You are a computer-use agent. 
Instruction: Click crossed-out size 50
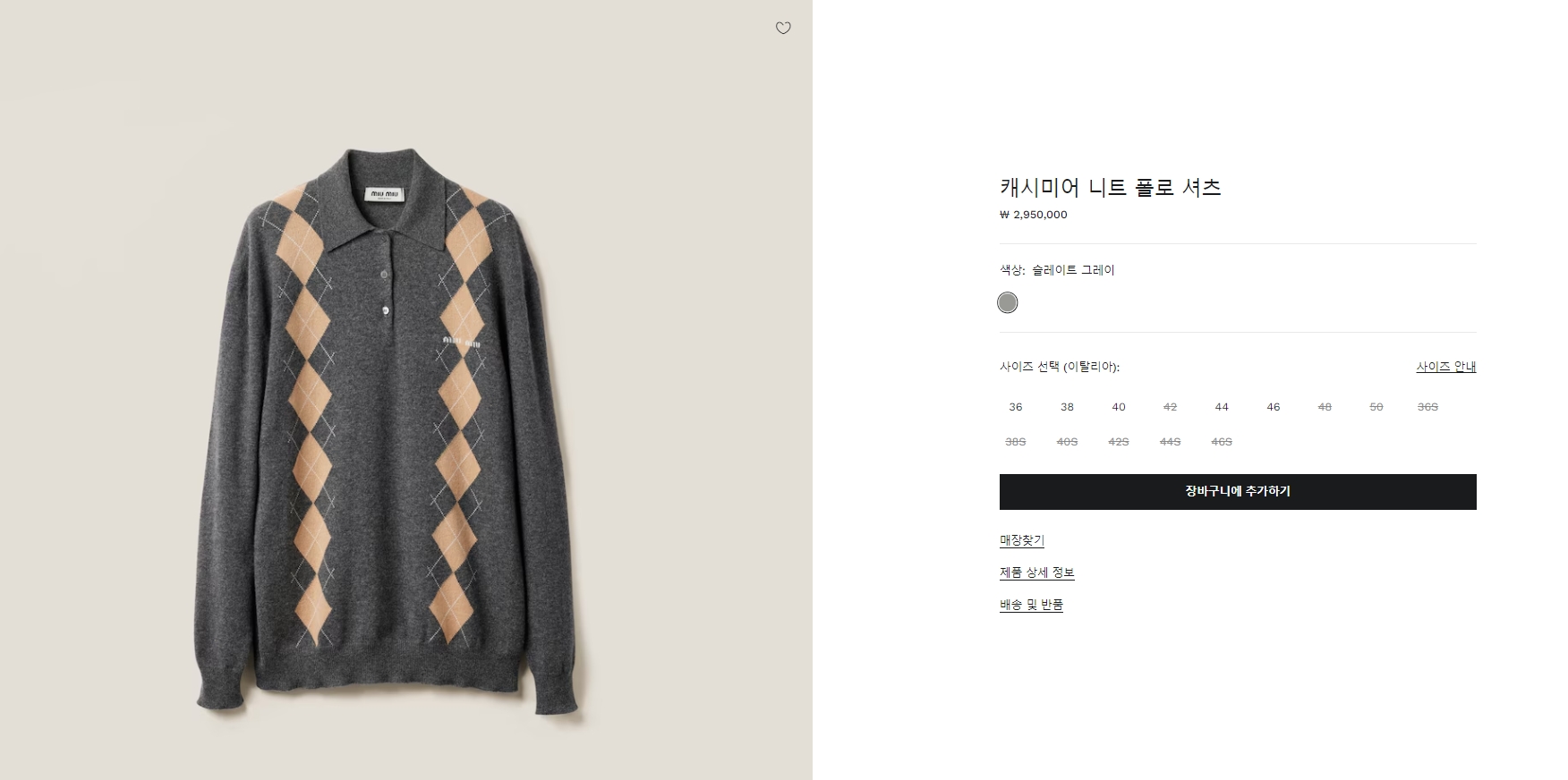coord(1376,407)
